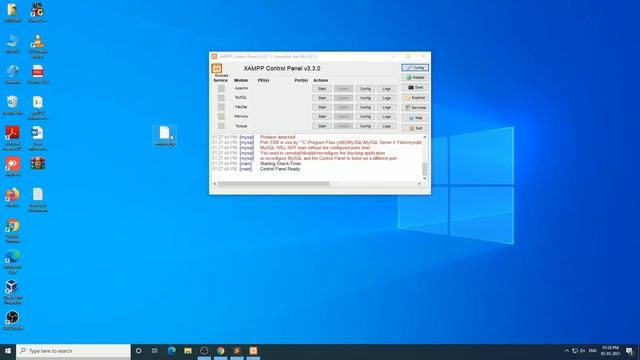Select the Firefox desktop icon
The width and height of the screenshot is (640, 360).
[x=12, y=198]
